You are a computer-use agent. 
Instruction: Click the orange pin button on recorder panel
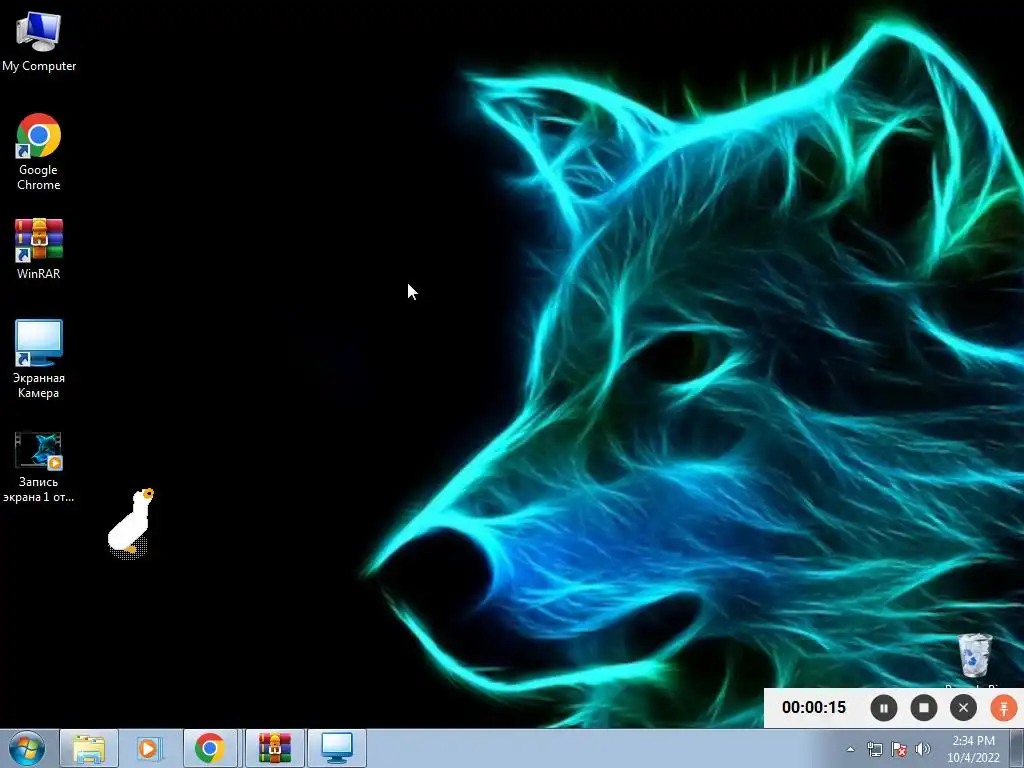pyautogui.click(x=1004, y=708)
